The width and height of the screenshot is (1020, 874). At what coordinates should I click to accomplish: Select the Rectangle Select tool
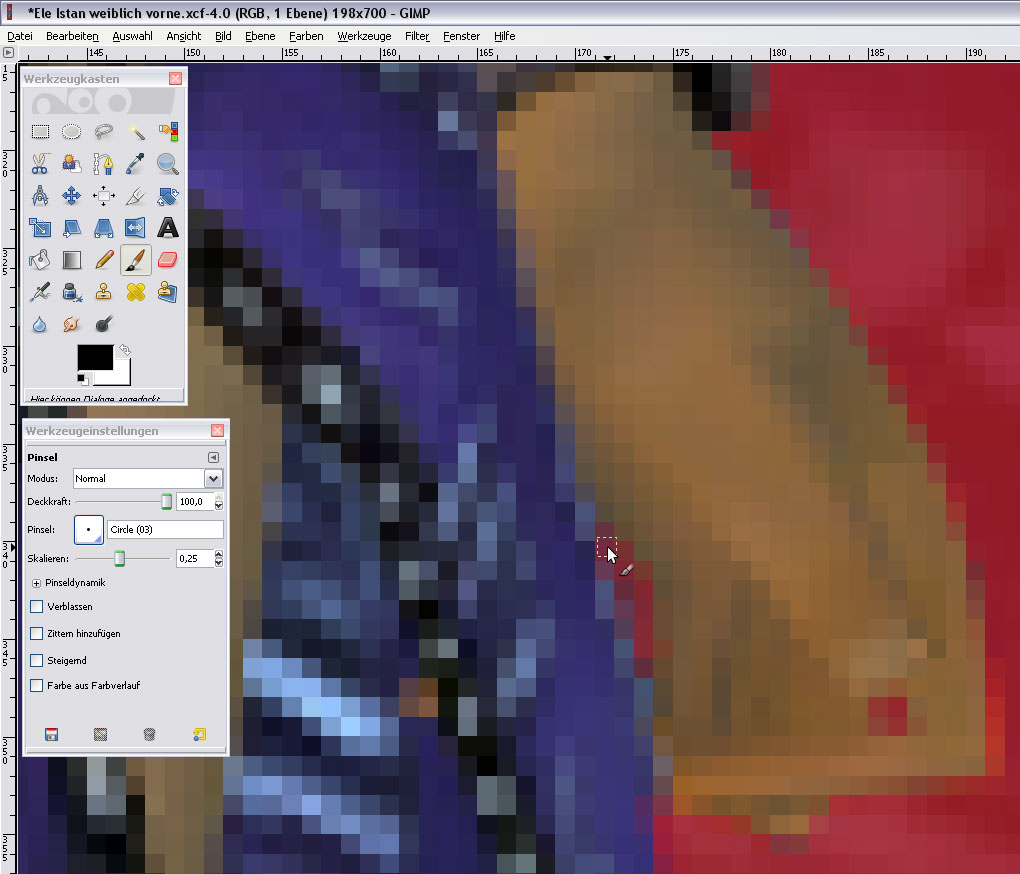[x=40, y=131]
